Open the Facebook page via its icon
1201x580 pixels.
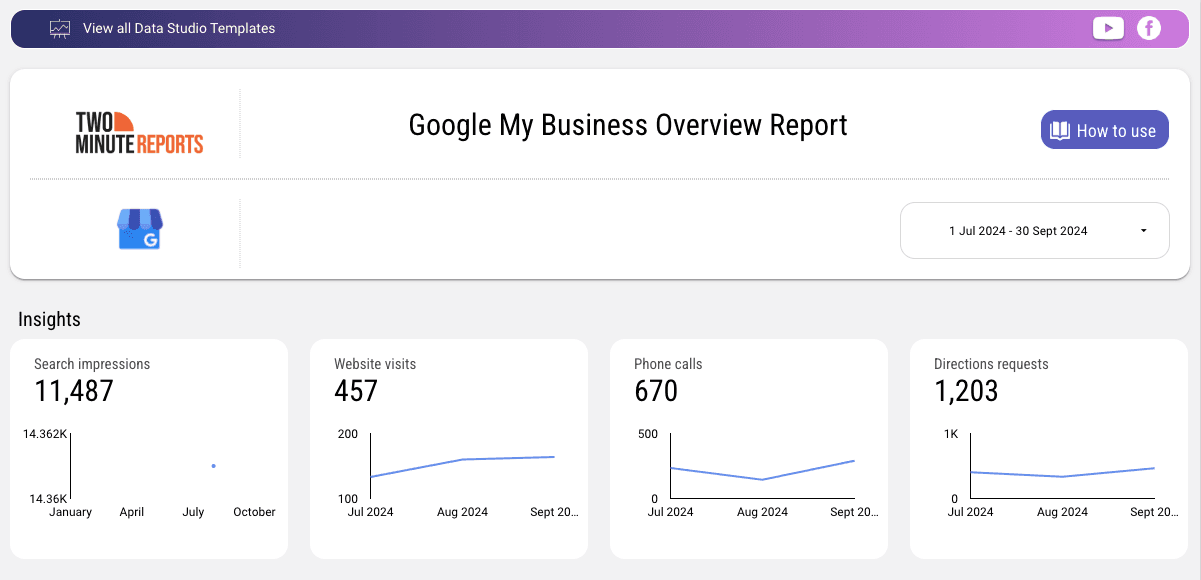(x=1149, y=28)
